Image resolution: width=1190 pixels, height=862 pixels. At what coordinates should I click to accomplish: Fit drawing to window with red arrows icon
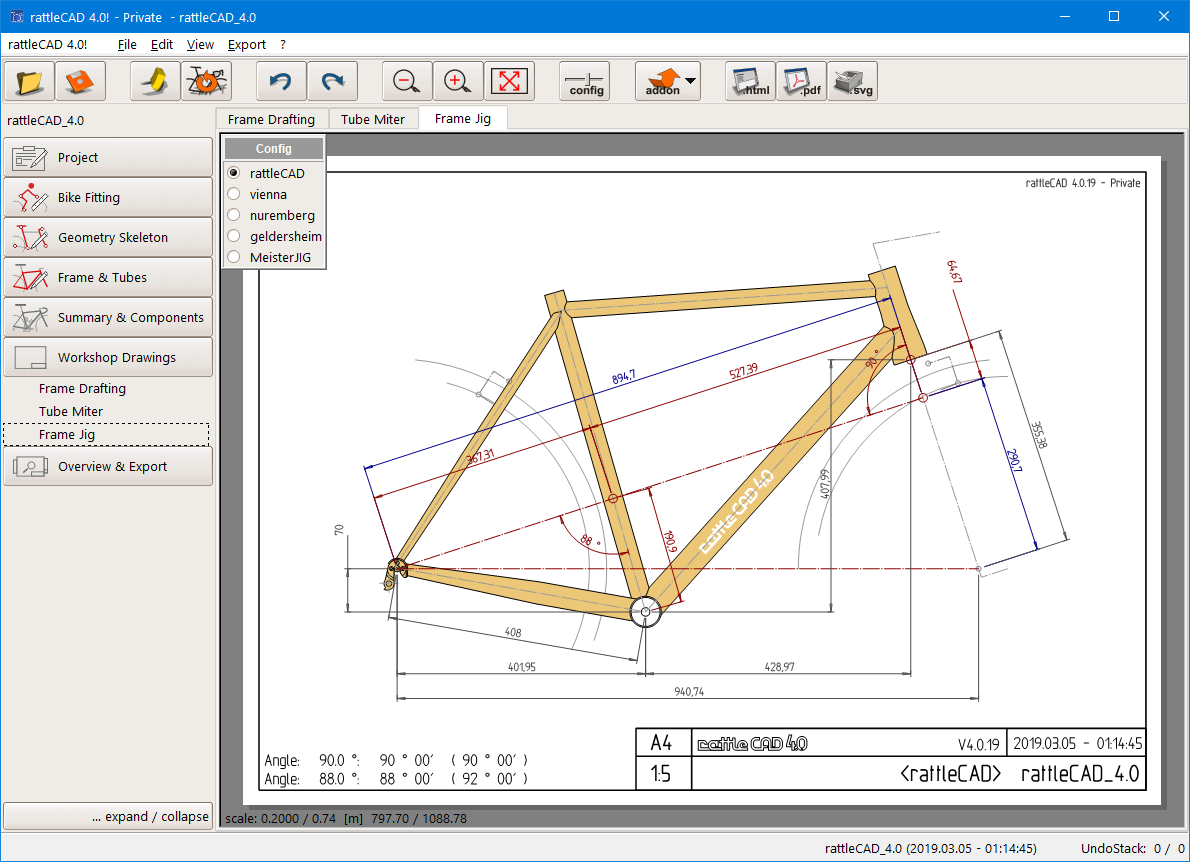pos(509,81)
